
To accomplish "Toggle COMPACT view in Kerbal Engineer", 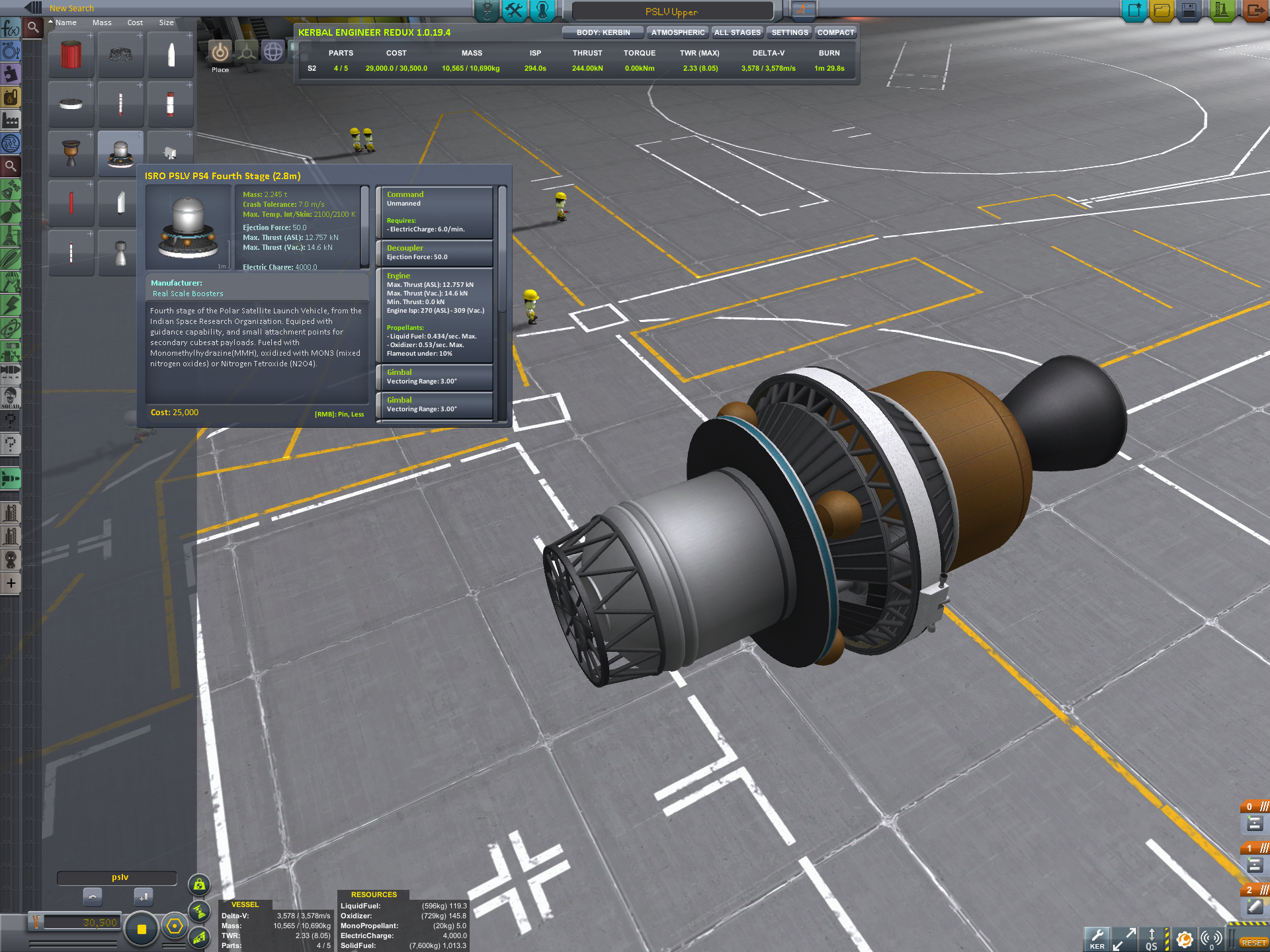I will pyautogui.click(x=835, y=32).
